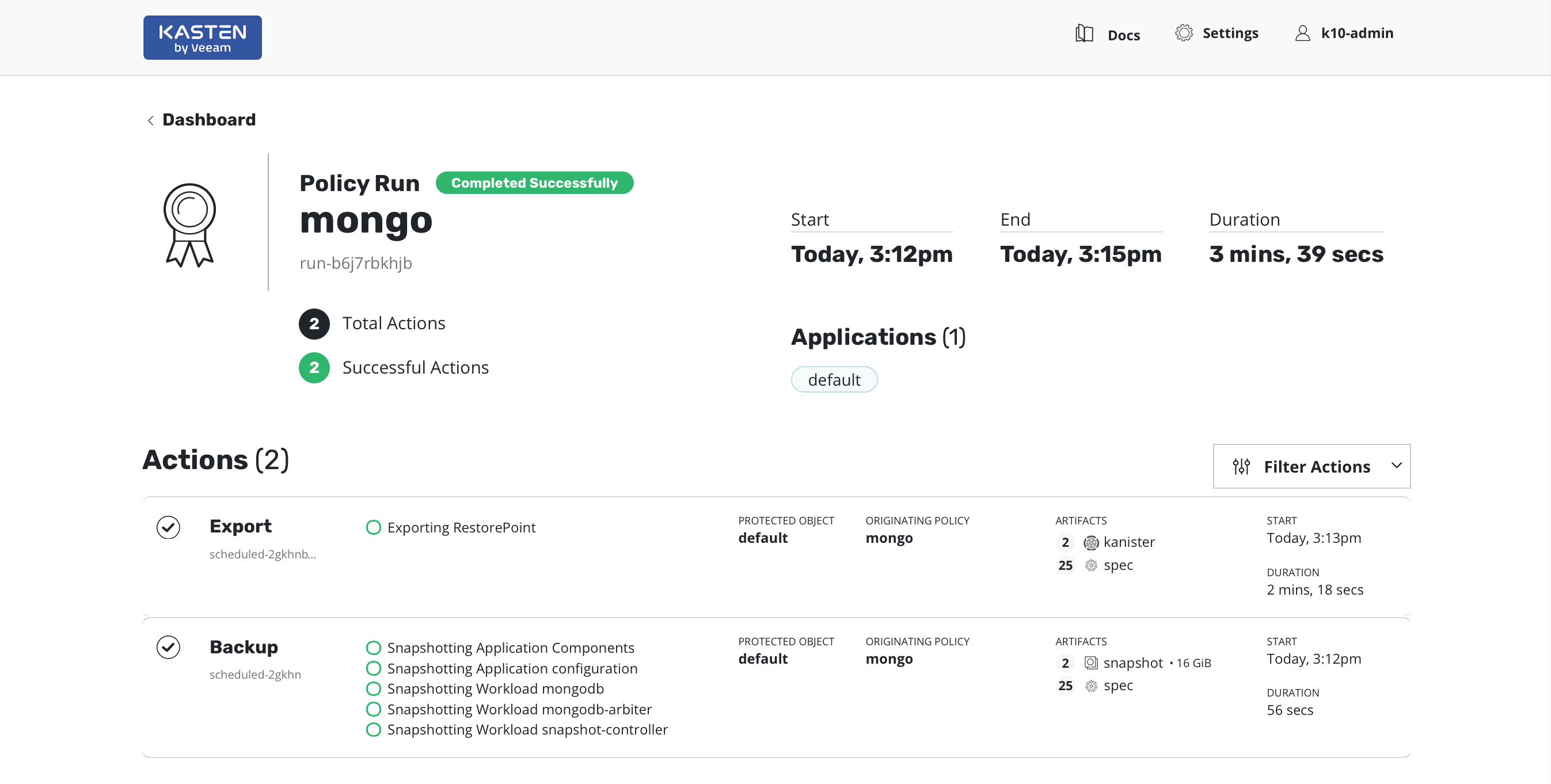Select the Export action checkmark circle

168,527
